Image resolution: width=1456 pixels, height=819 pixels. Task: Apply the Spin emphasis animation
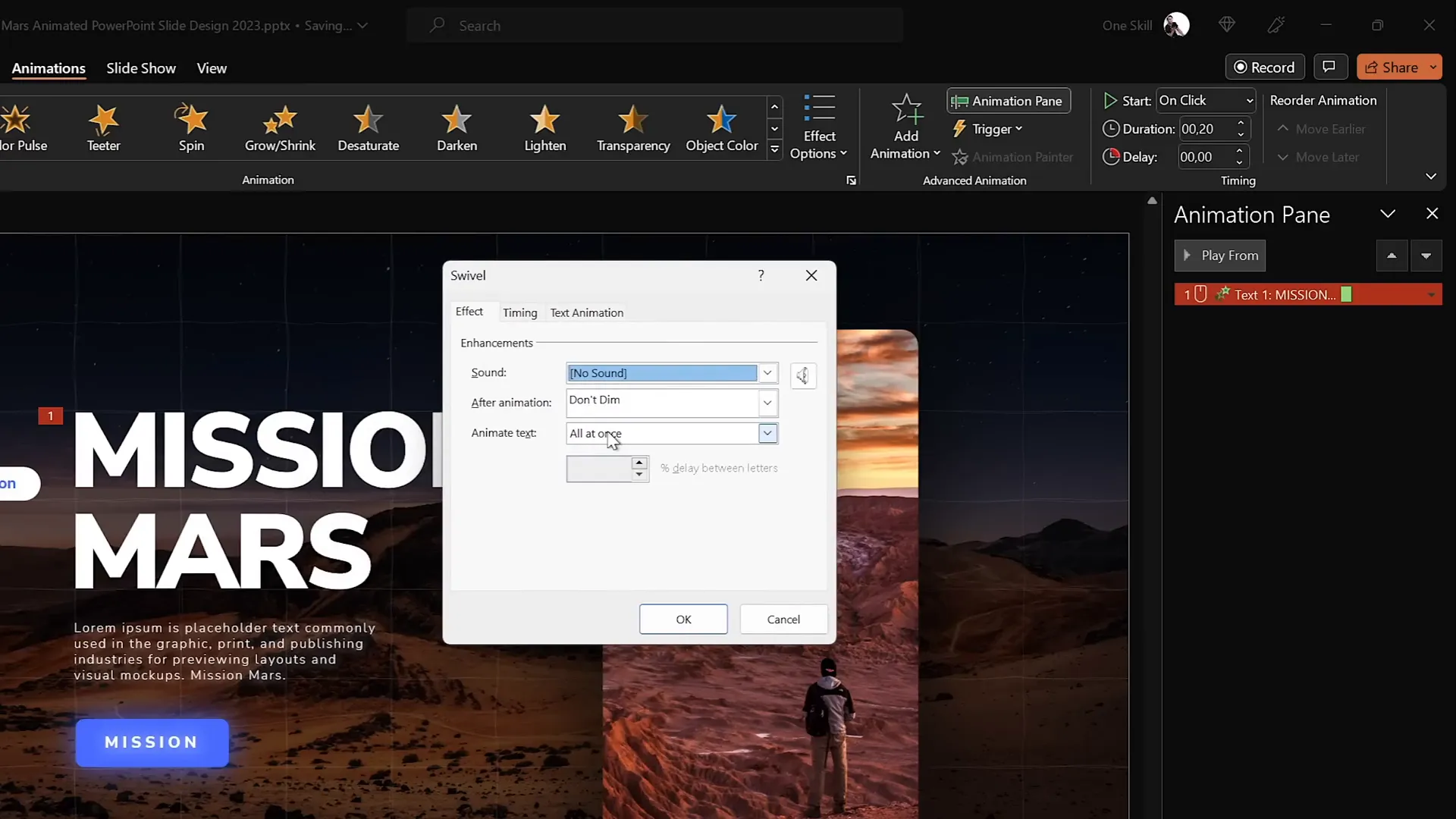(x=191, y=127)
